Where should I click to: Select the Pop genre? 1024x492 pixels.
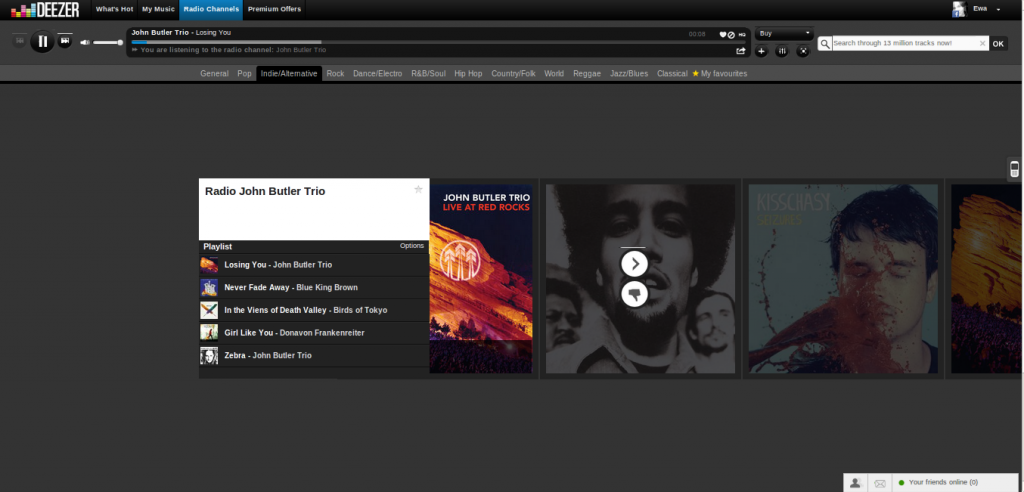point(244,74)
